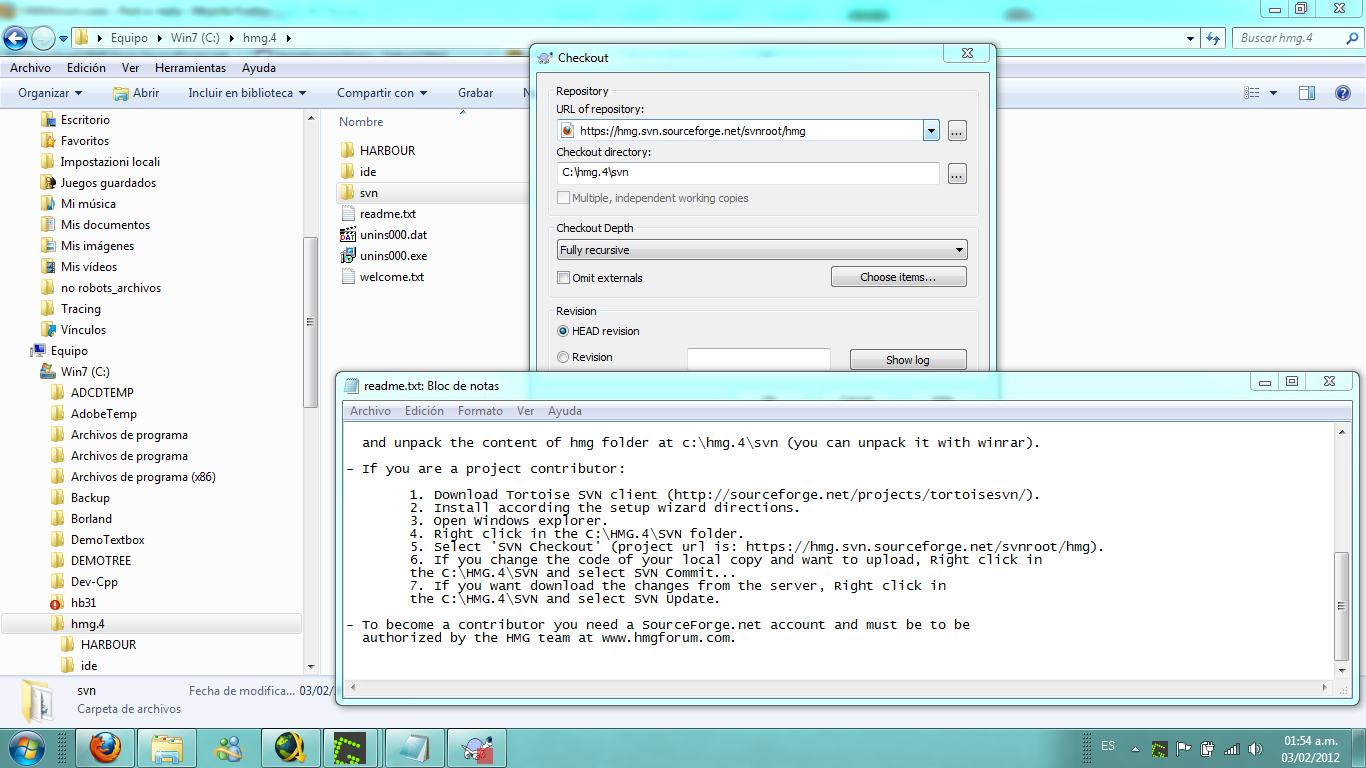Click the Nombre column header
The image size is (1366, 768).
click(x=361, y=122)
